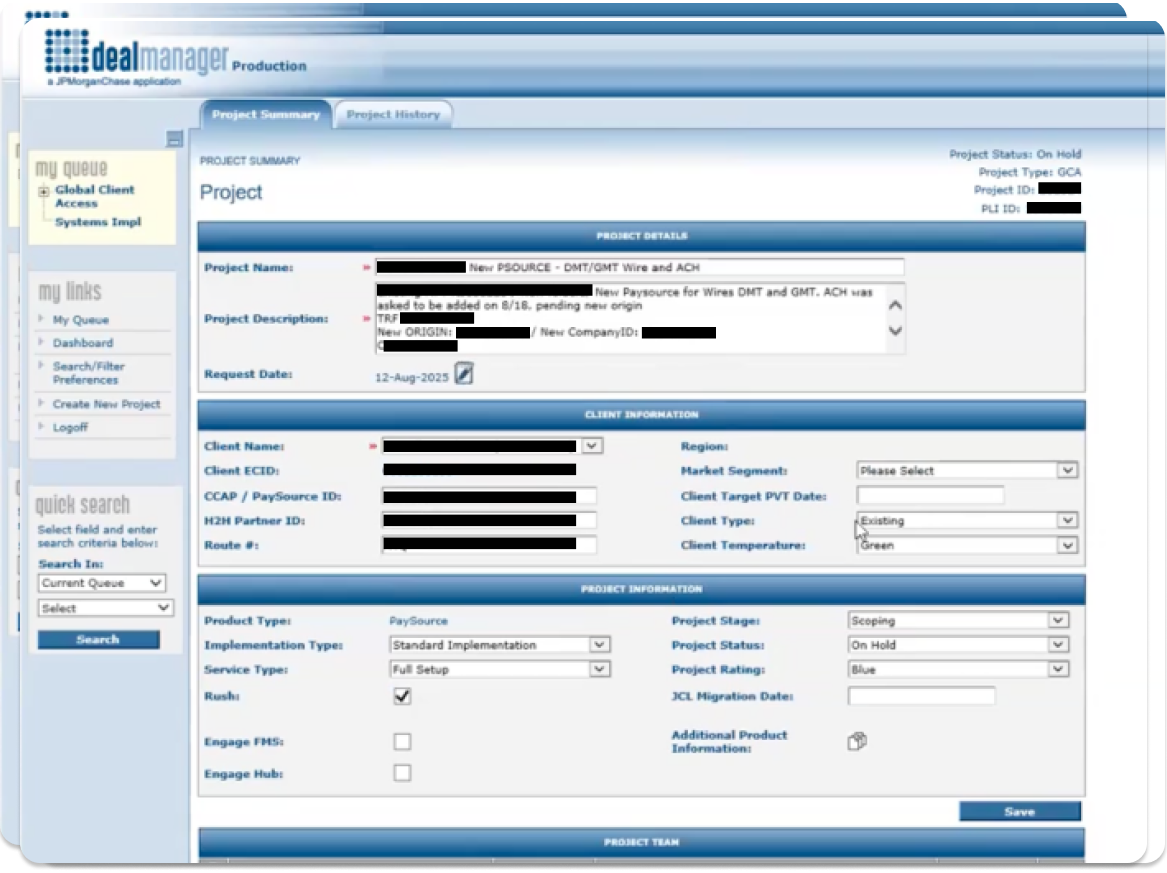This screenshot has width=1167, height=873.
Task: Click the Create New Project link
Action: click(x=106, y=404)
